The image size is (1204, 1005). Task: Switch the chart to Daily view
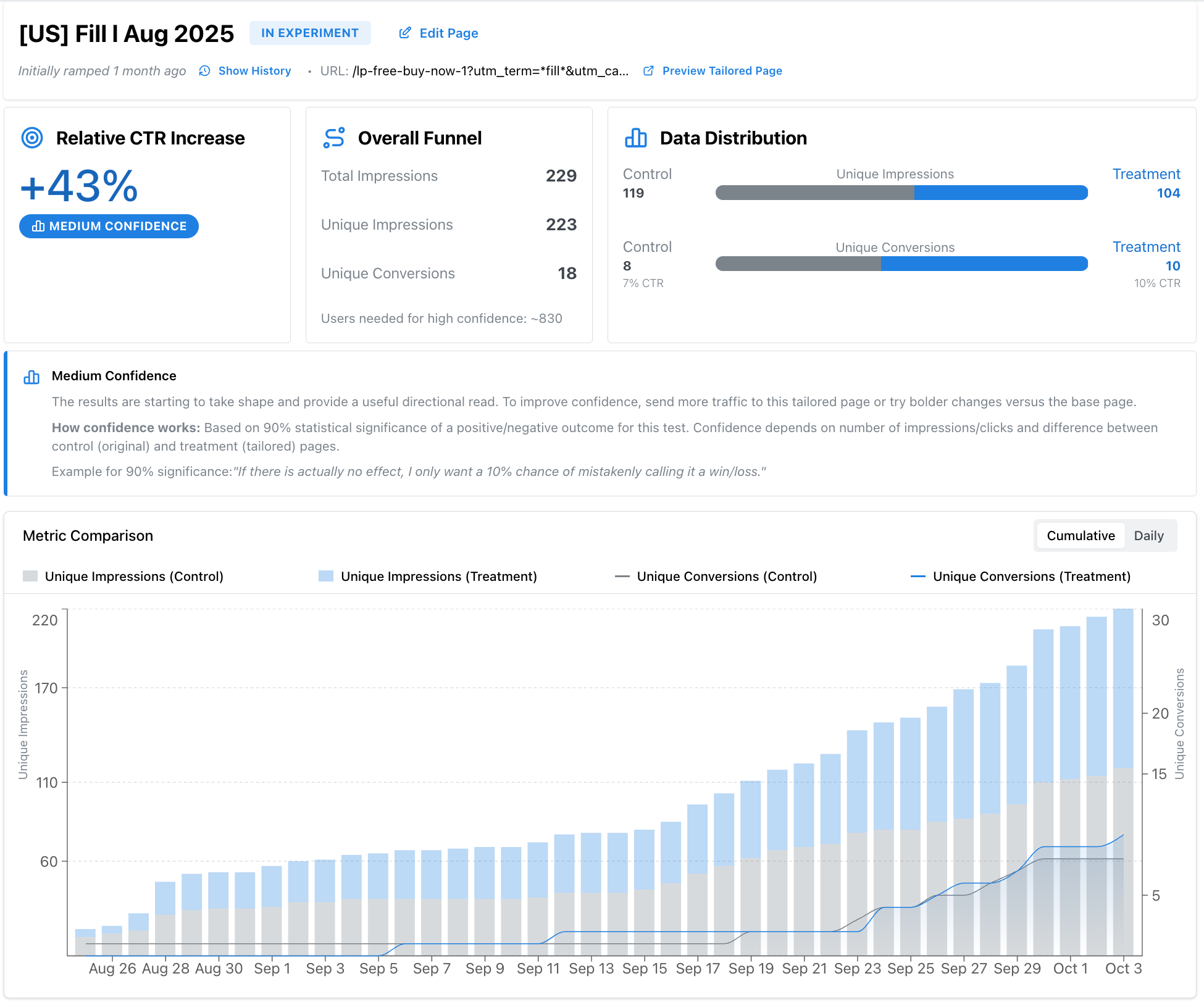point(1149,535)
